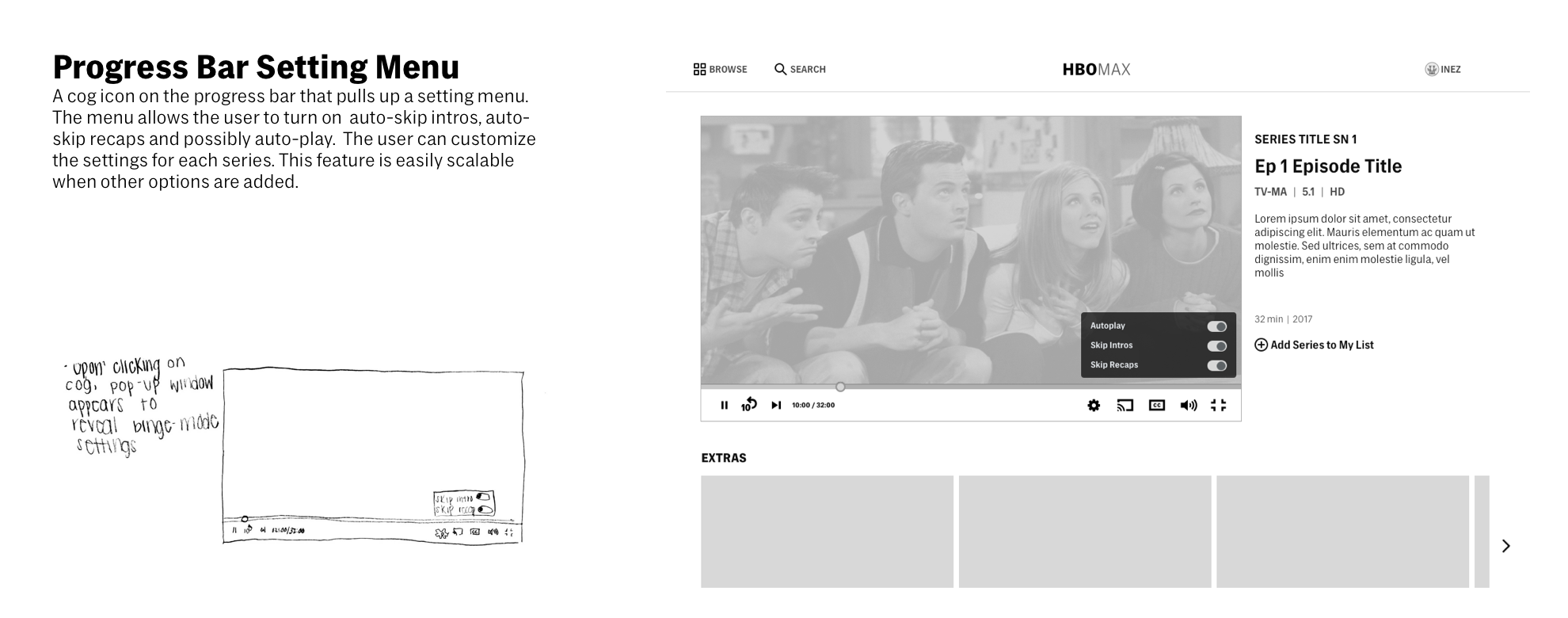Click the EXTRAS section heading

pyautogui.click(x=724, y=458)
